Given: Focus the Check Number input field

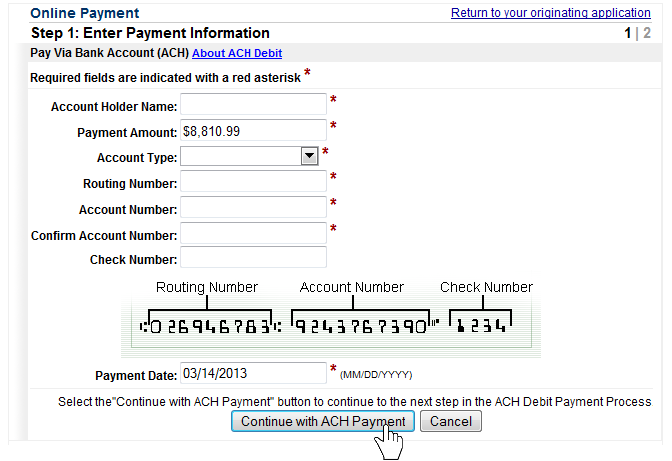Looking at the screenshot, I should pos(253,259).
